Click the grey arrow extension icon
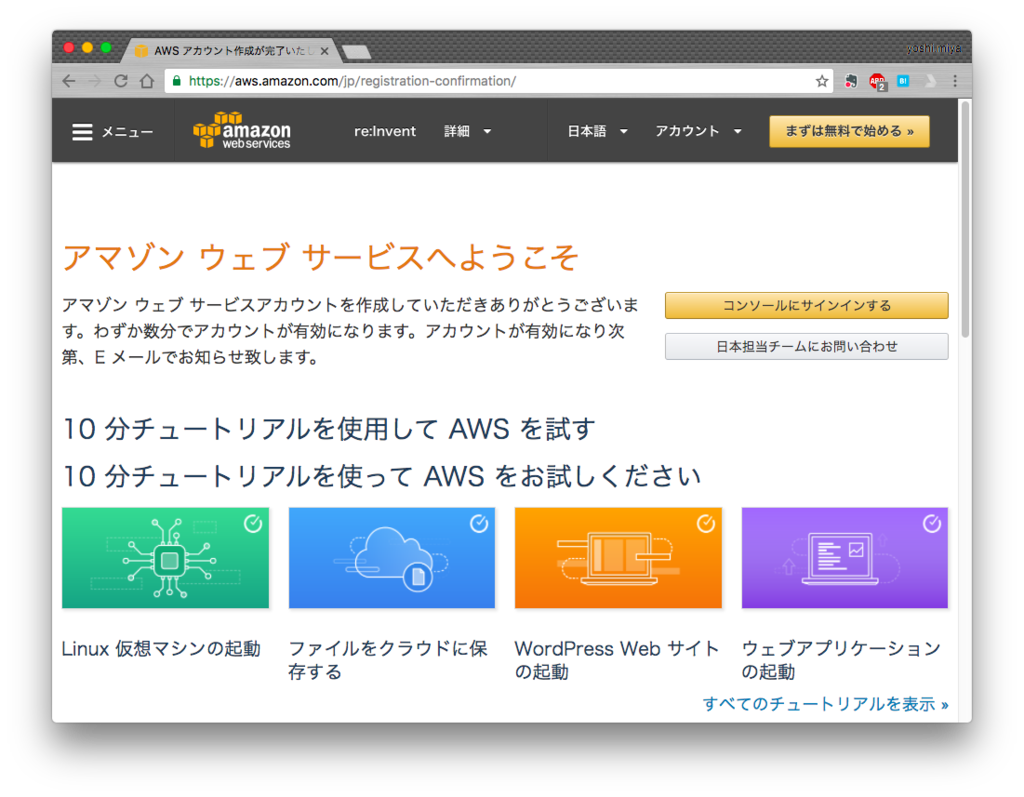This screenshot has height=797, width=1024. pyautogui.click(x=930, y=81)
